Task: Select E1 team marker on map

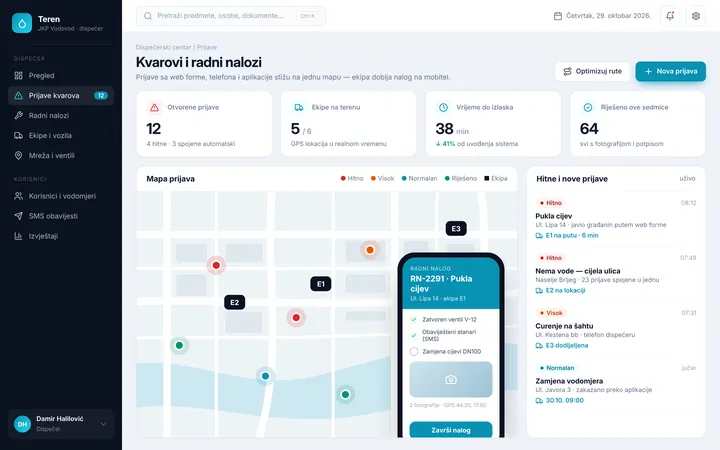Action: click(x=321, y=284)
